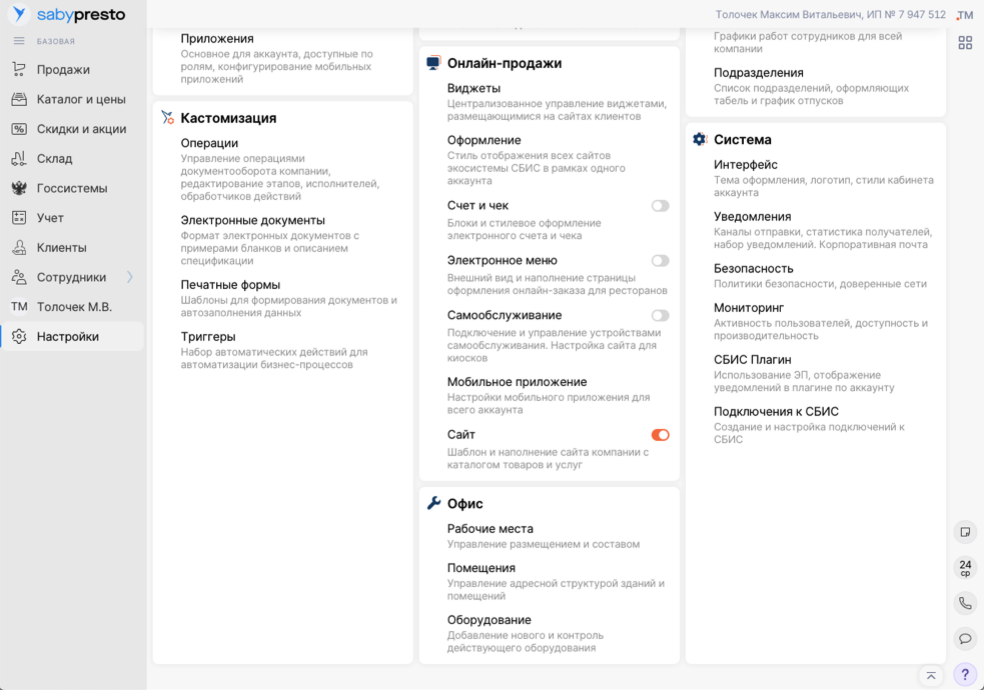Select Клиенты in the left menu
The width and height of the screenshot is (984, 690).
point(62,248)
